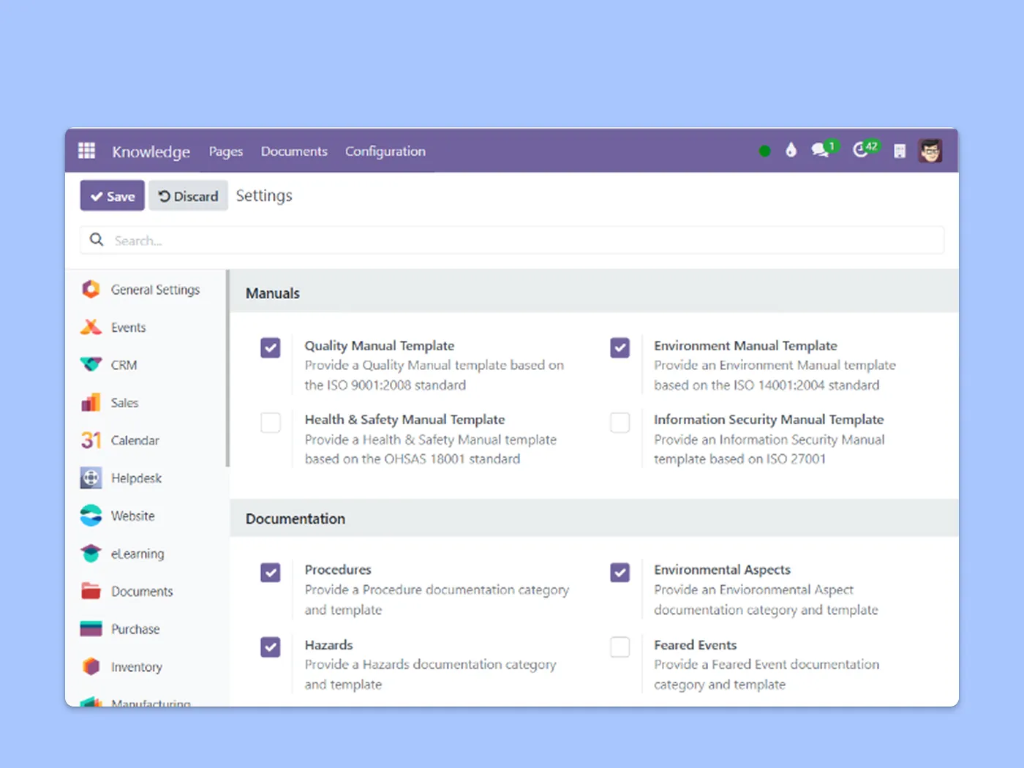Open the activities clock icon with 42 badge
1024x768 pixels.
861,151
